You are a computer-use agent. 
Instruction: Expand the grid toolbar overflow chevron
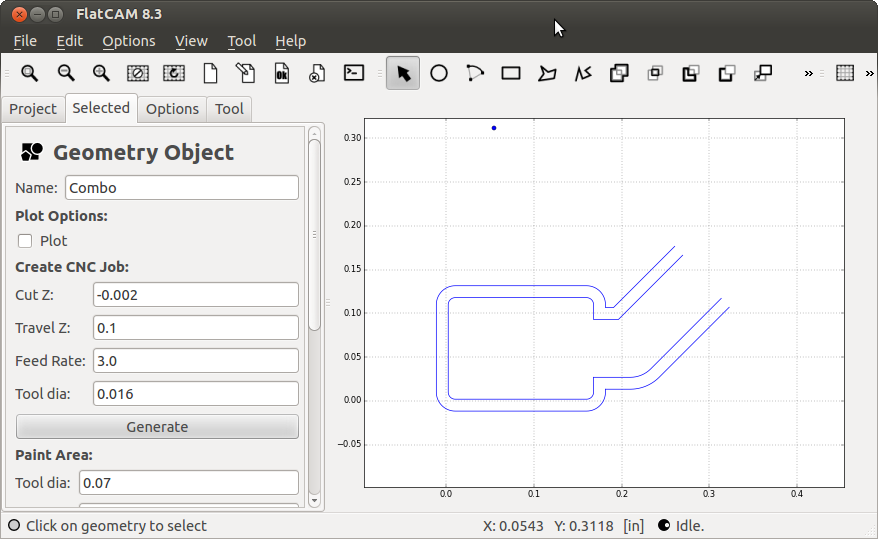click(x=869, y=73)
